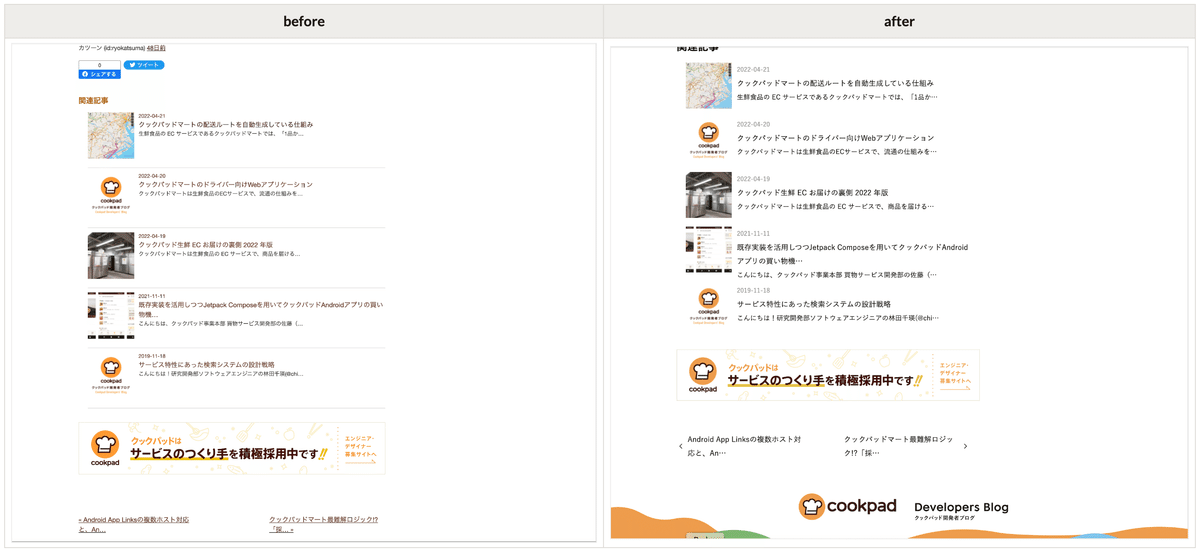Click the cookpad recruiting banner in after panel
The image size is (1200, 552).
828,375
